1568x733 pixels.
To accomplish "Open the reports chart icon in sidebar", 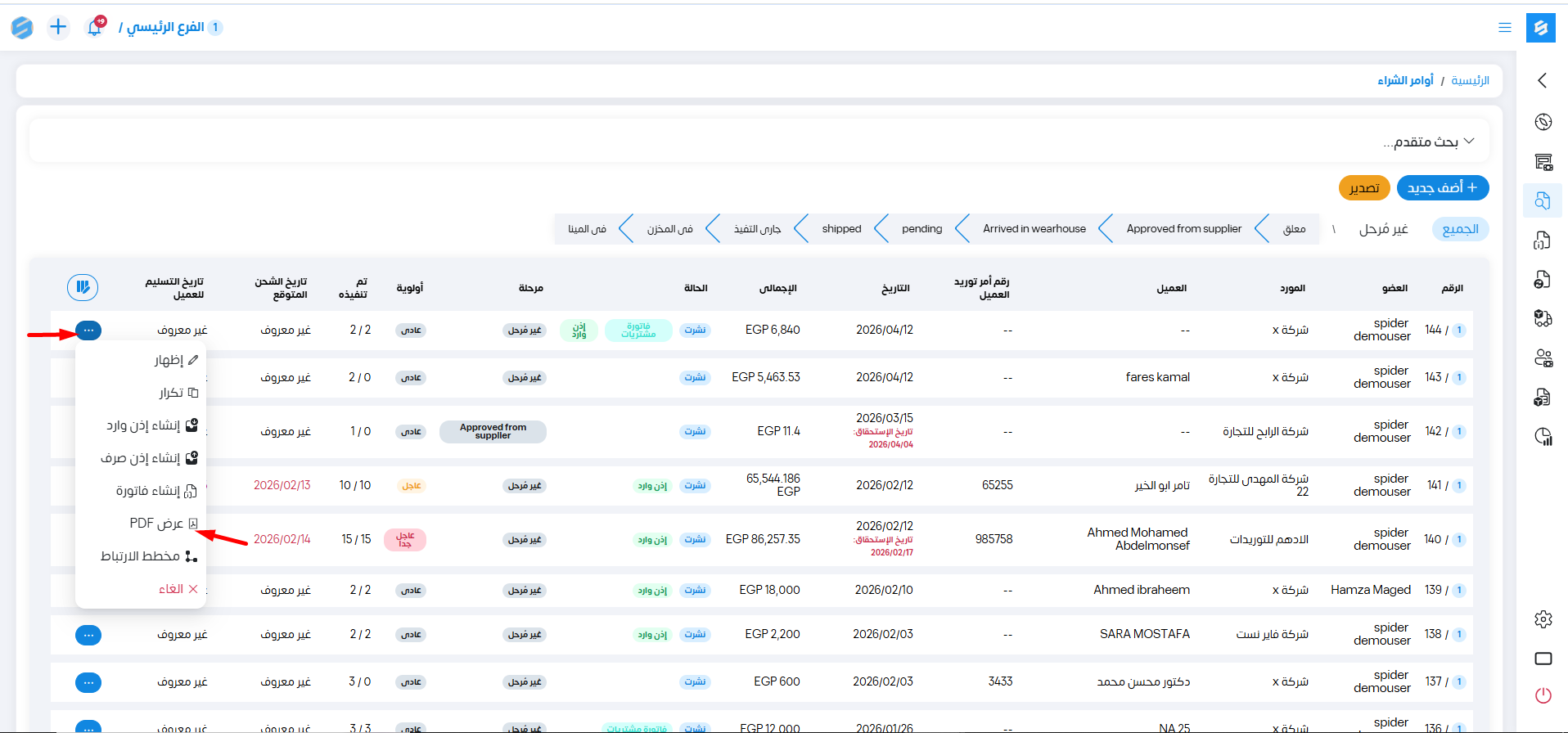I will point(1543,437).
